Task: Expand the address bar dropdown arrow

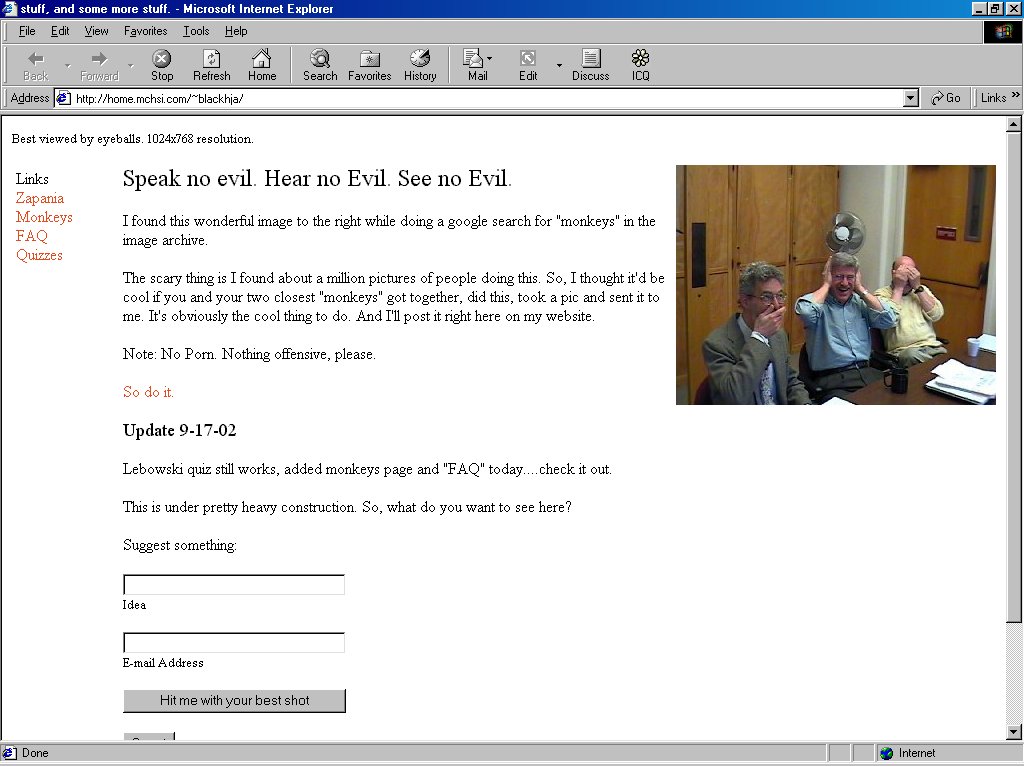Action: (910, 98)
